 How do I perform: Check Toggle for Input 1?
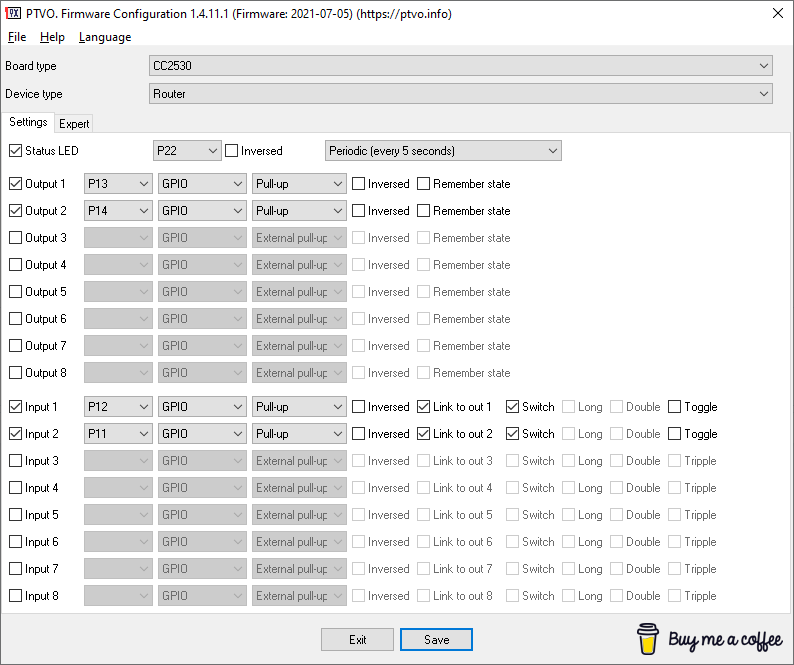674,407
